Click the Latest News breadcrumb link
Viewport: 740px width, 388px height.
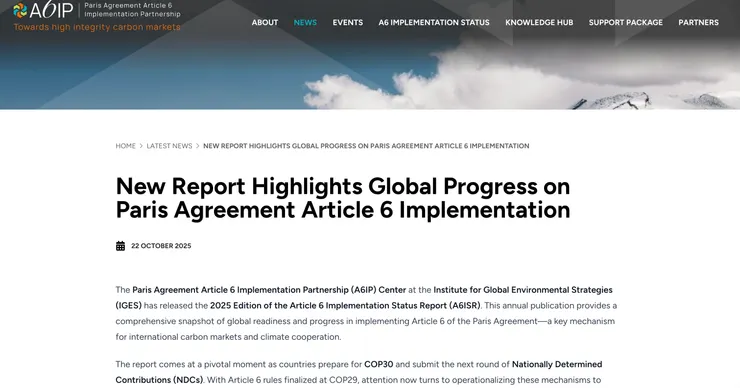169,146
